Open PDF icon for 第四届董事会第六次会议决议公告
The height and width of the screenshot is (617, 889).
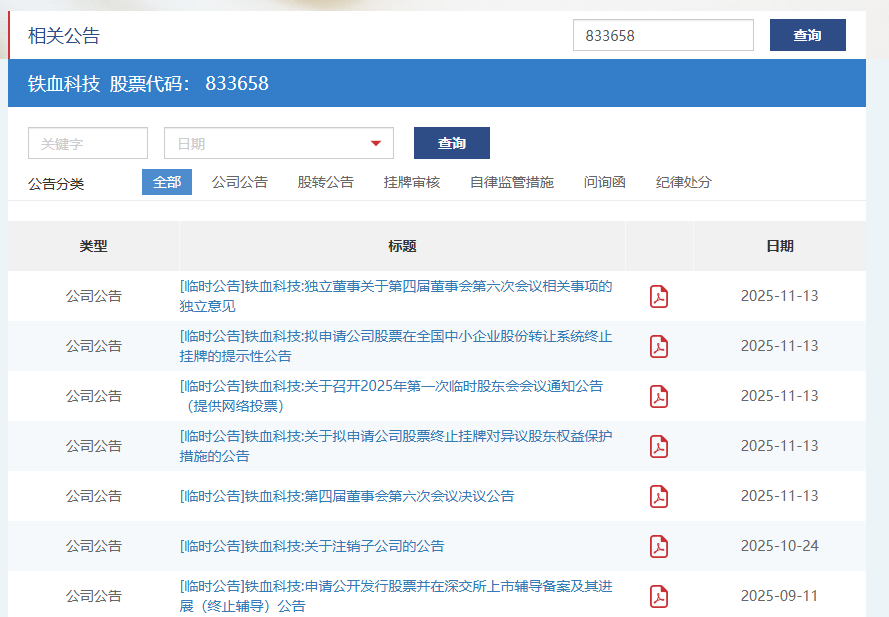click(x=659, y=497)
